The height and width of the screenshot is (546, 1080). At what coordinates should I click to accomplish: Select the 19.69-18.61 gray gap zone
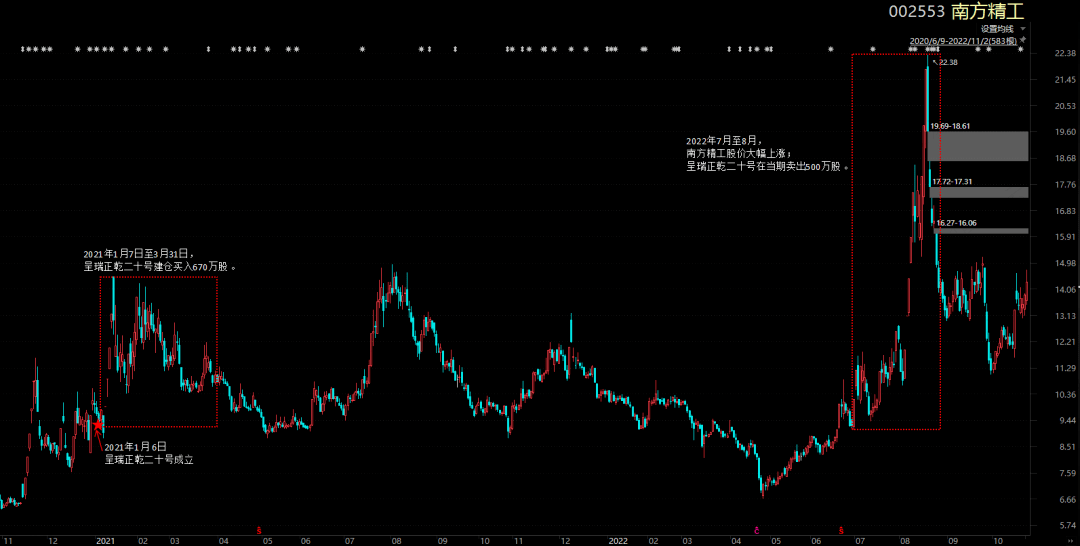(x=977, y=146)
